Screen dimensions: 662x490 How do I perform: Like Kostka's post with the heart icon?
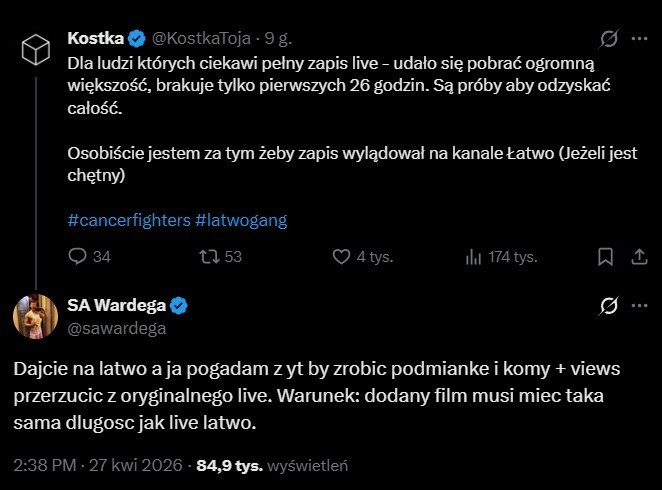tap(339, 257)
